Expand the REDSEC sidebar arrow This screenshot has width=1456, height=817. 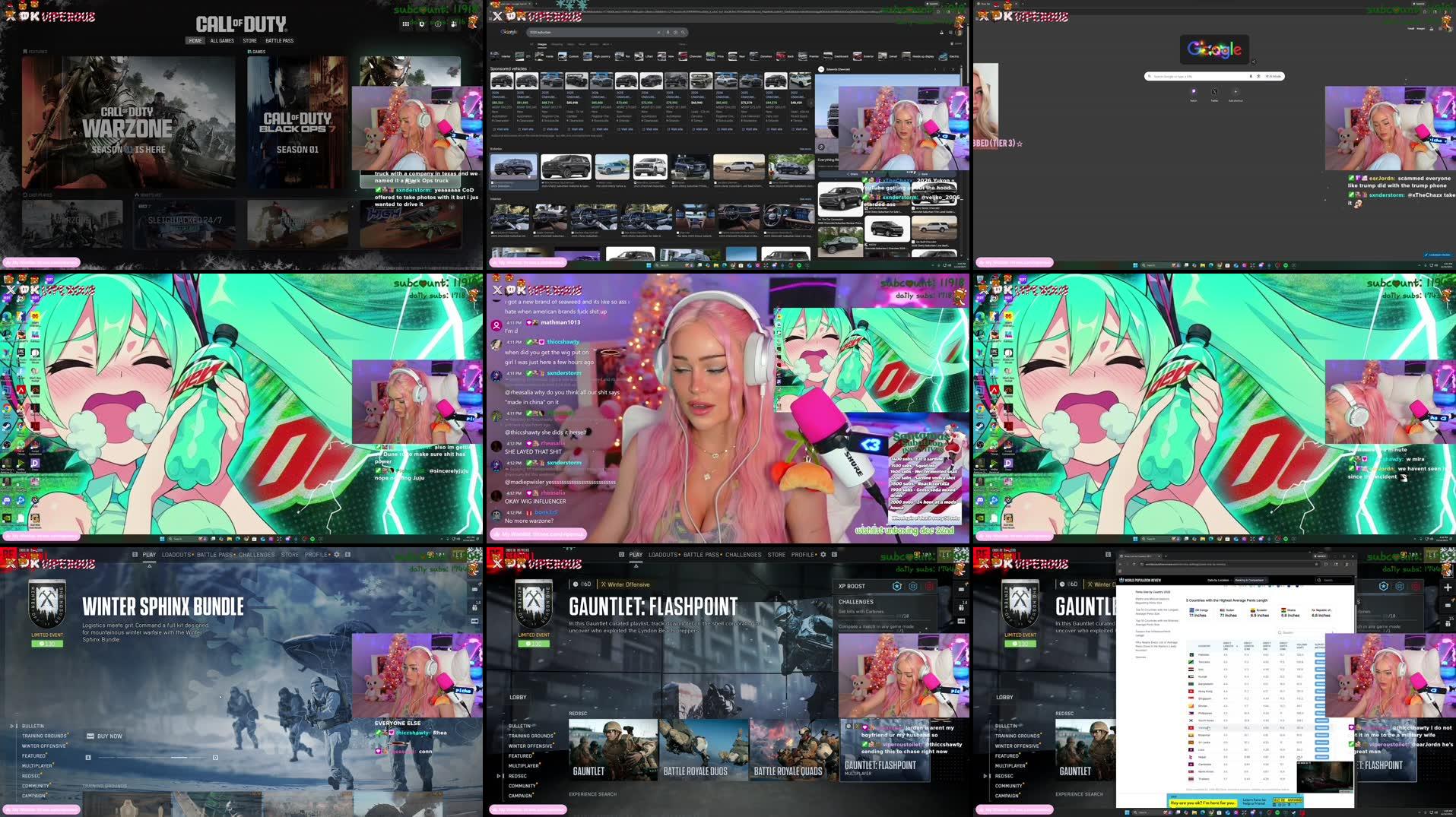pyautogui.click(x=499, y=776)
